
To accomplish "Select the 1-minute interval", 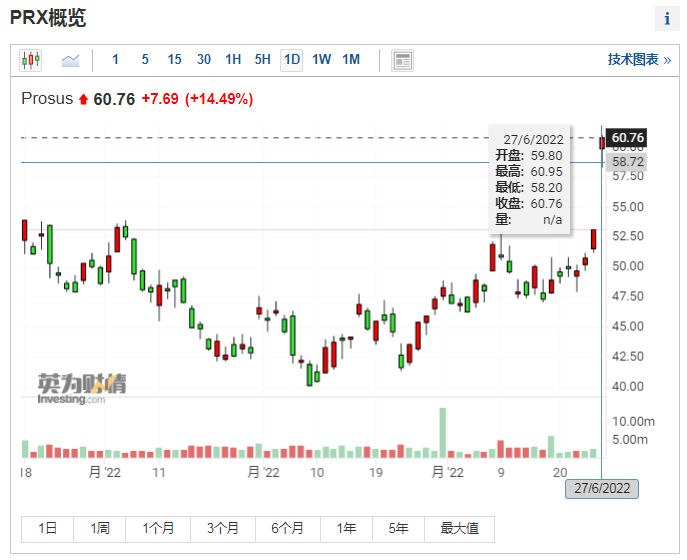I will point(115,60).
